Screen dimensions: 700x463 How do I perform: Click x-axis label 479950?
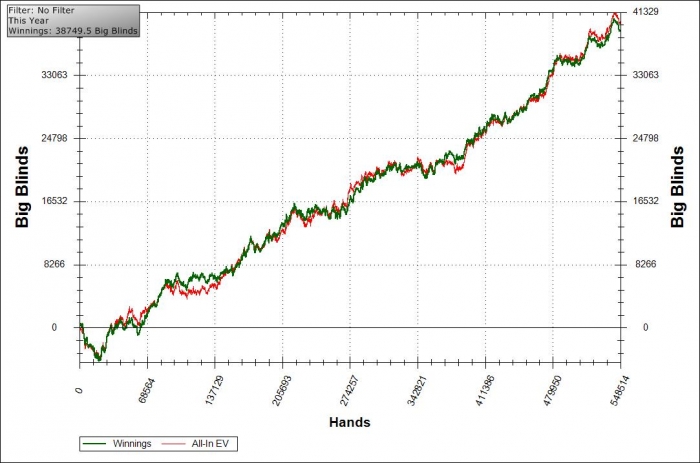click(x=552, y=391)
